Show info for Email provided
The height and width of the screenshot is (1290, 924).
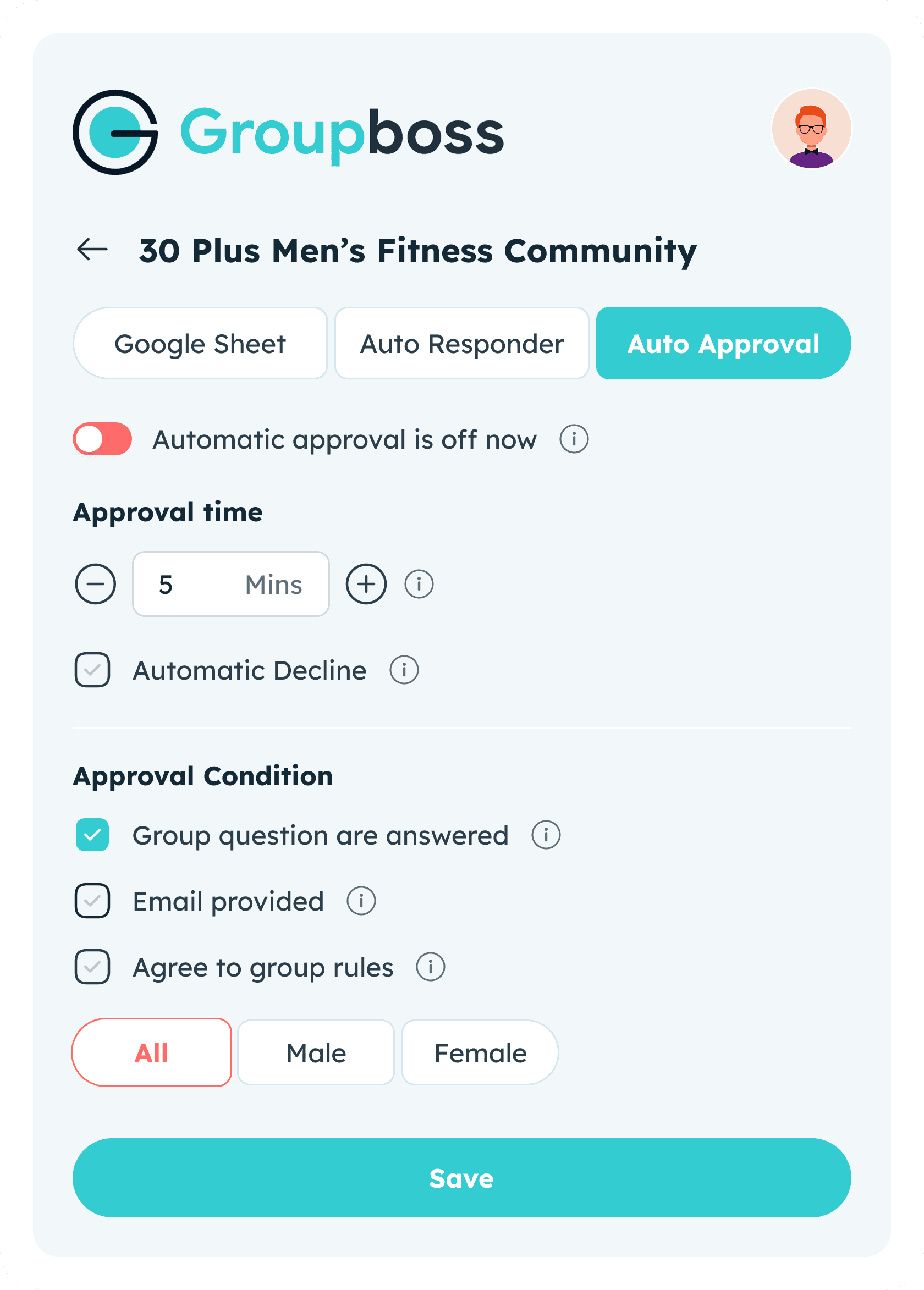pos(361,901)
